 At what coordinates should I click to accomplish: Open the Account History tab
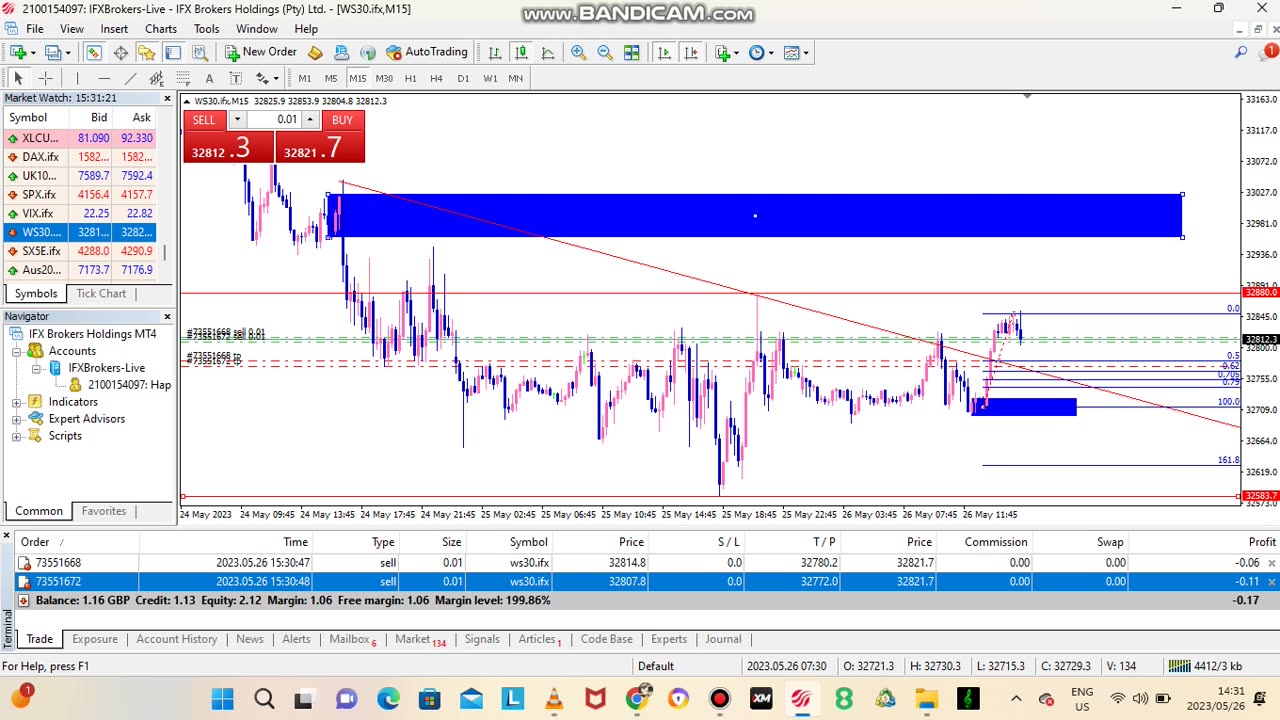177,639
